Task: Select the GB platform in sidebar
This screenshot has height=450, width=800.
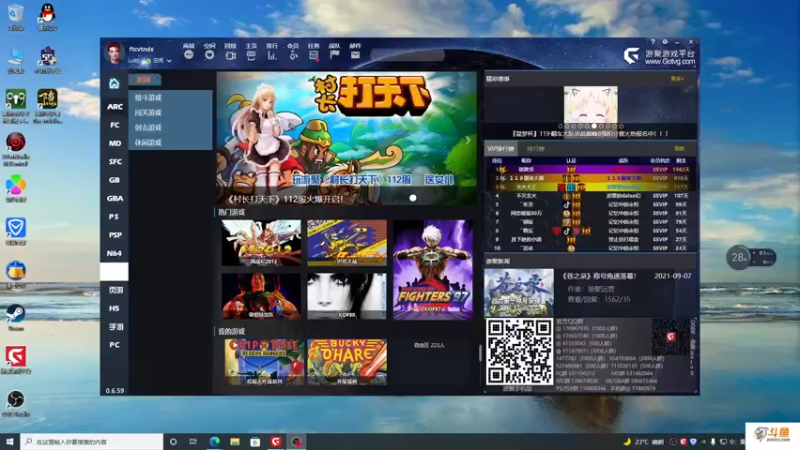Action: pyautogui.click(x=115, y=180)
